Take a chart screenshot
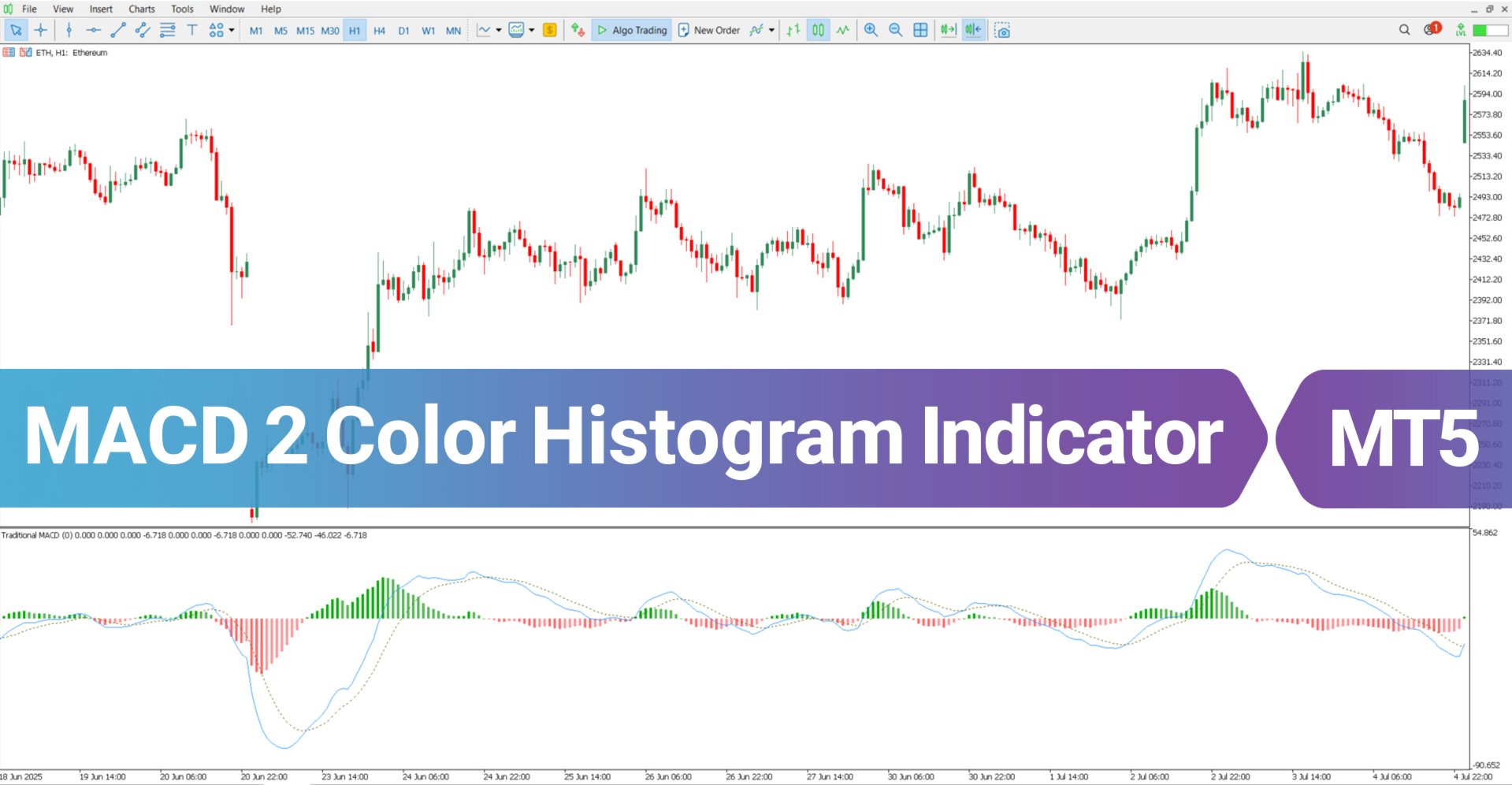Screen dimensions: 1512x785 click(1002, 30)
